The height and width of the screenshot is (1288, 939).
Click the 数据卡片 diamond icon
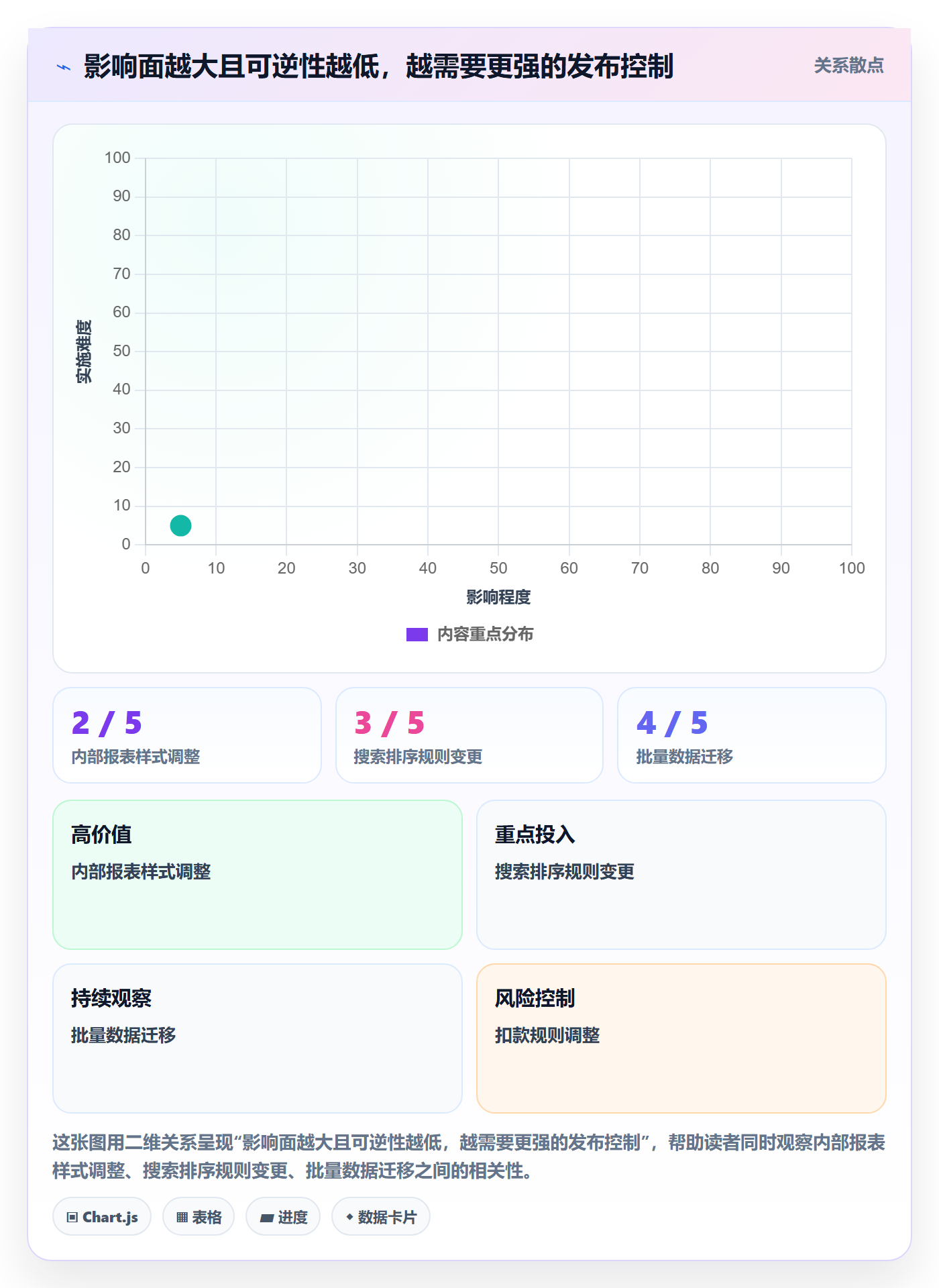pos(349,1216)
